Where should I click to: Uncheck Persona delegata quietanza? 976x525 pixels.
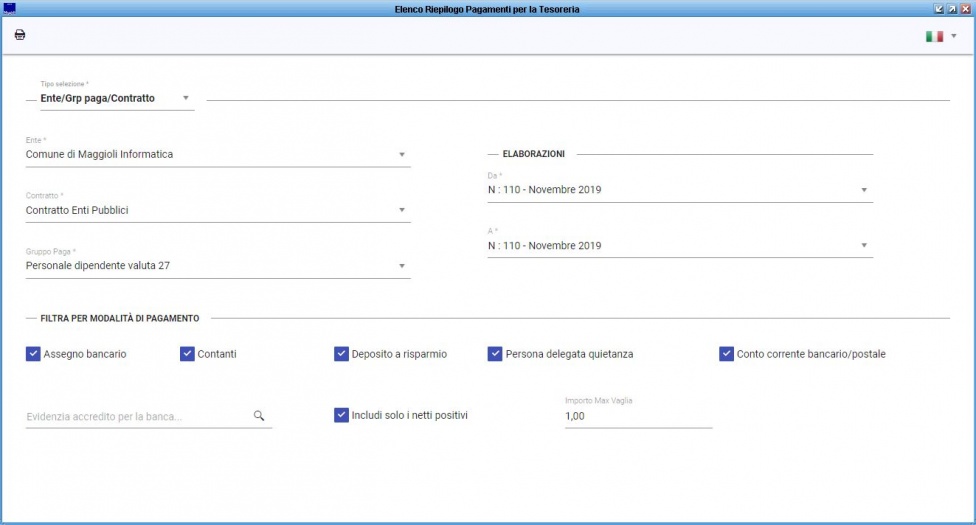point(495,354)
